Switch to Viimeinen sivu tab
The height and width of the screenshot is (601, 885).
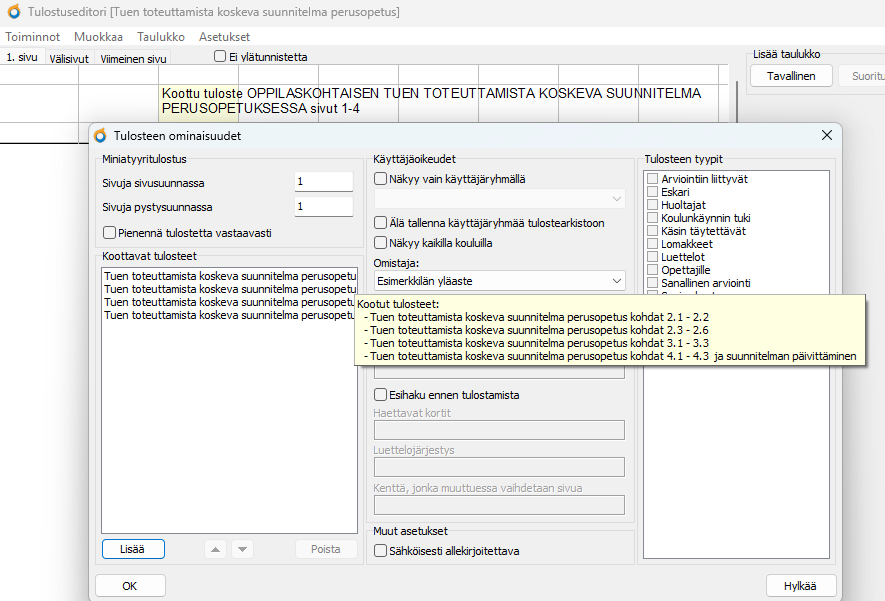coord(133,59)
